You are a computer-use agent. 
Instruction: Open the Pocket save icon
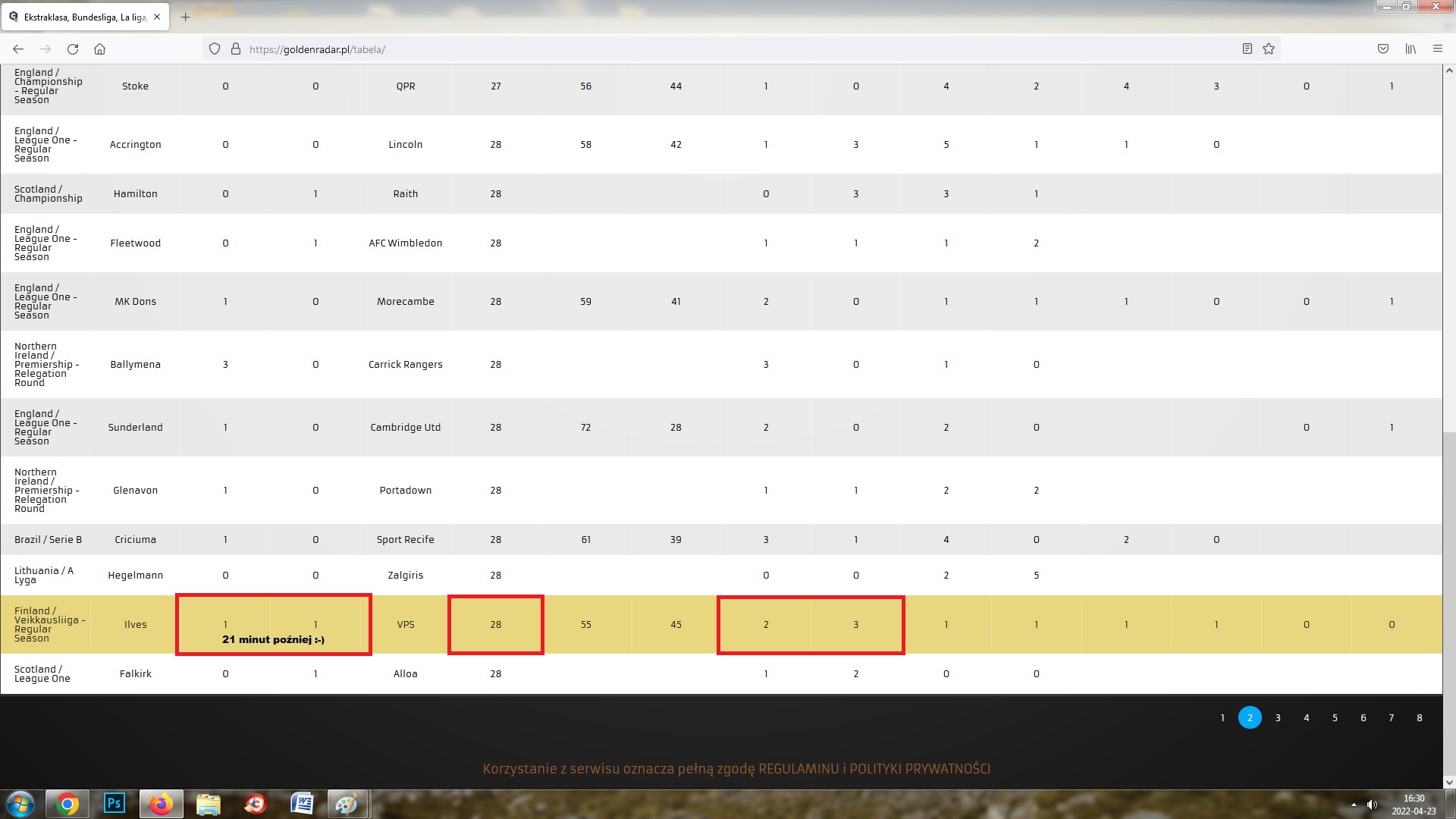pyautogui.click(x=1383, y=49)
